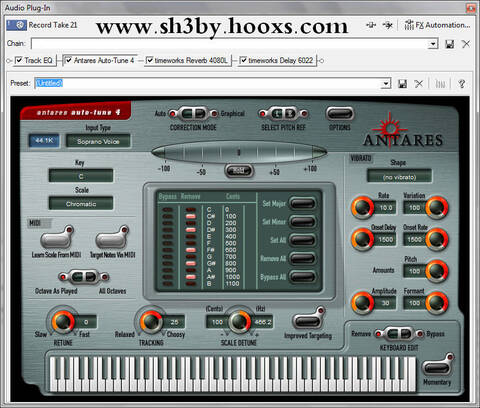This screenshot has height=408, width=480.
Task: Disable timeworks Reverb 4080L checkbox
Action: pyautogui.click(x=150, y=60)
